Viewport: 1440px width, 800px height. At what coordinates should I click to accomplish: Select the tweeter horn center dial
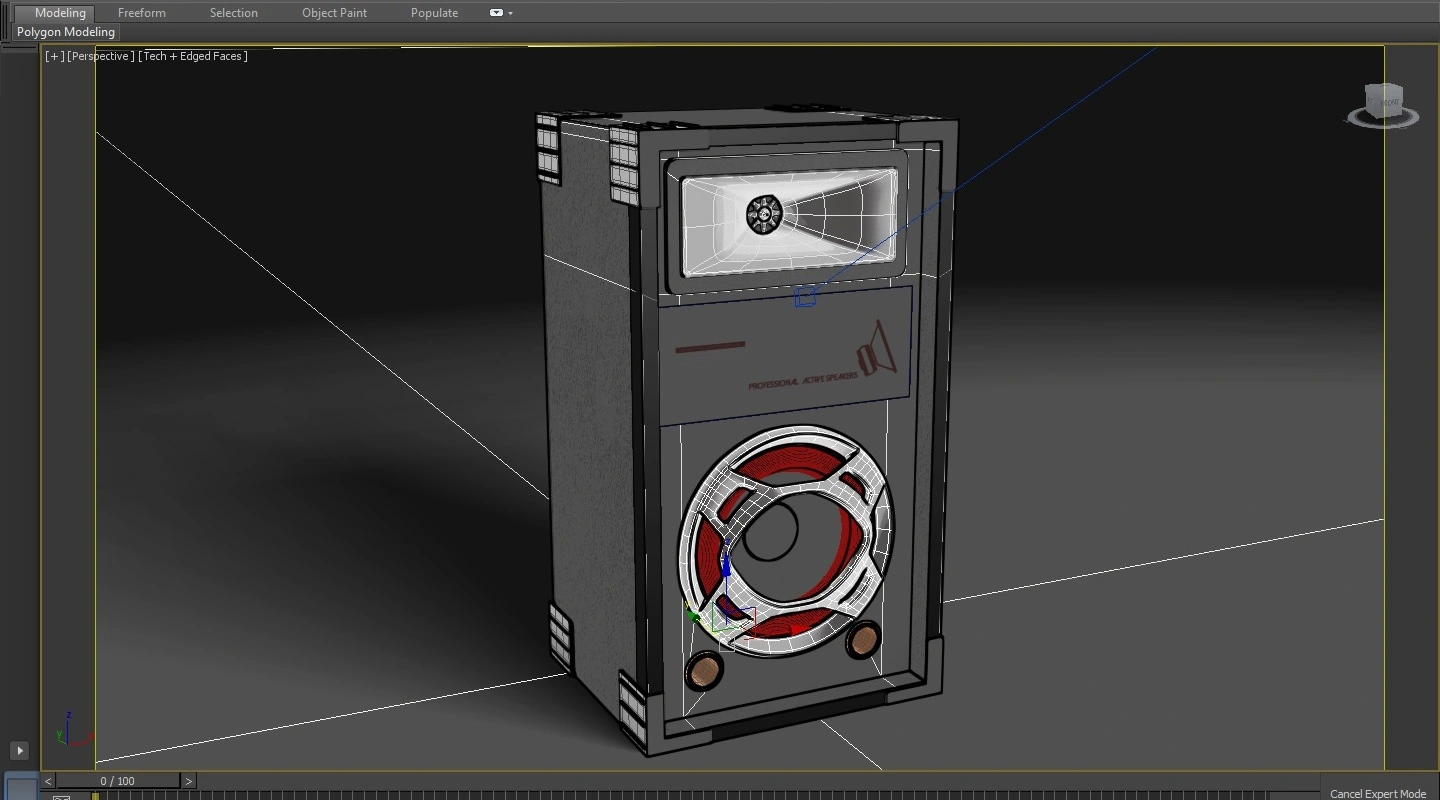(x=764, y=214)
